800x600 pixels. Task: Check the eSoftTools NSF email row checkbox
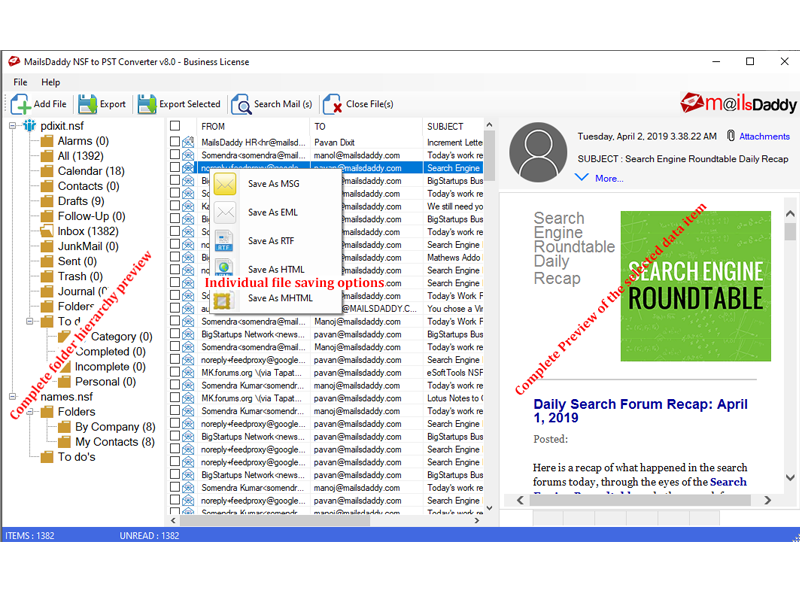coord(175,372)
